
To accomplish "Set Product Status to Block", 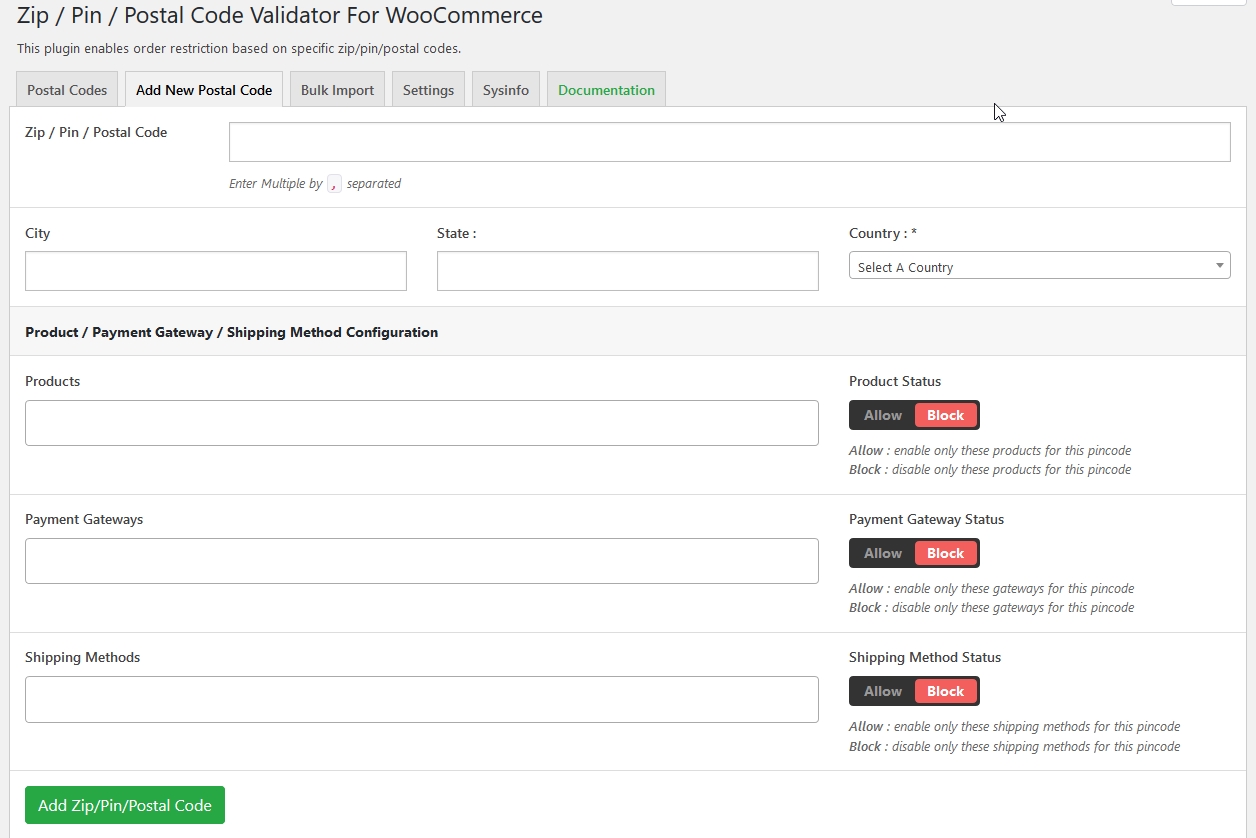I will [945, 414].
